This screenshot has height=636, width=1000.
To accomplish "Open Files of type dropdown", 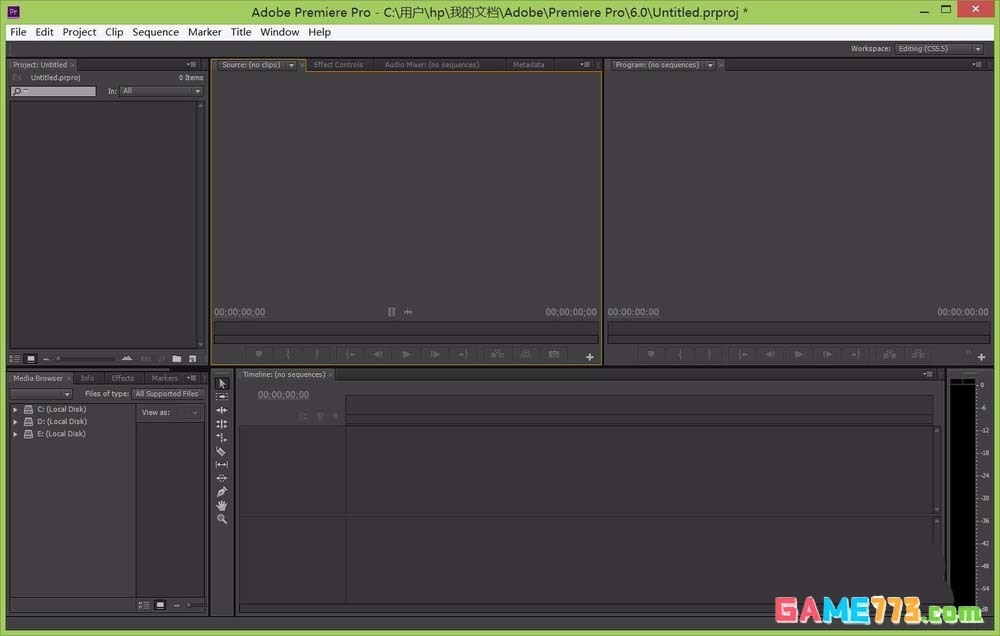I will [168, 394].
